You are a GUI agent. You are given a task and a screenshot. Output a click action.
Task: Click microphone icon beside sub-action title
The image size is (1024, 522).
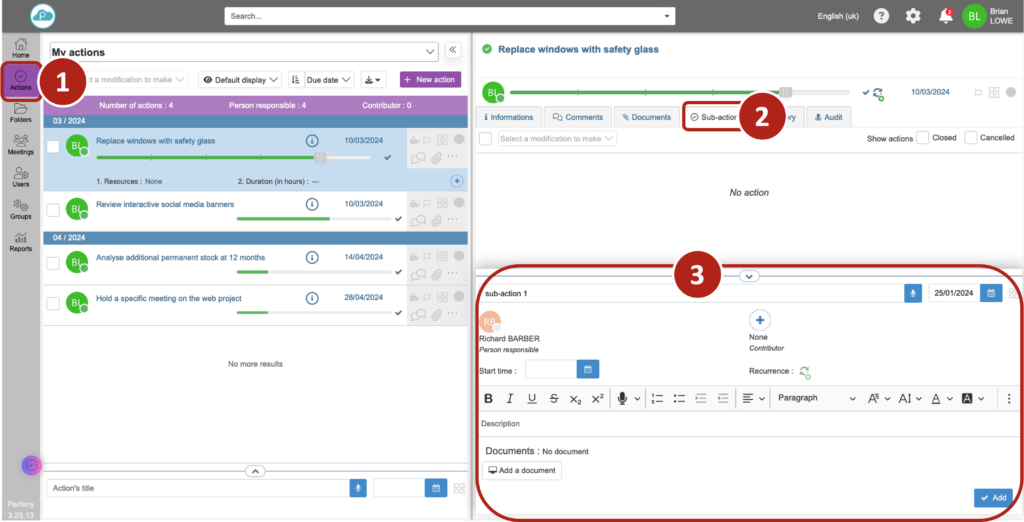coord(913,293)
